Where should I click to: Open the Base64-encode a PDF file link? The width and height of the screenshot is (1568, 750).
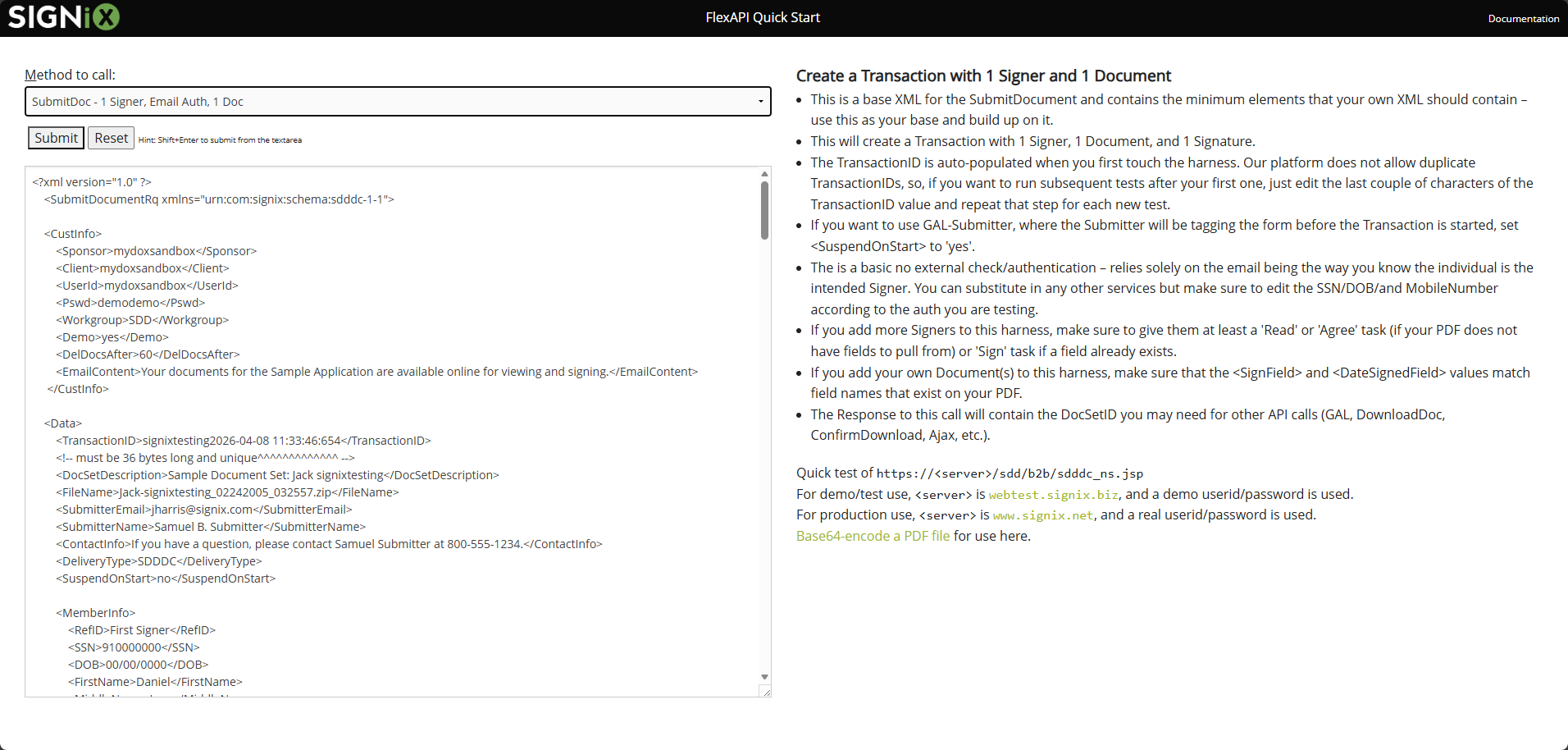click(872, 535)
